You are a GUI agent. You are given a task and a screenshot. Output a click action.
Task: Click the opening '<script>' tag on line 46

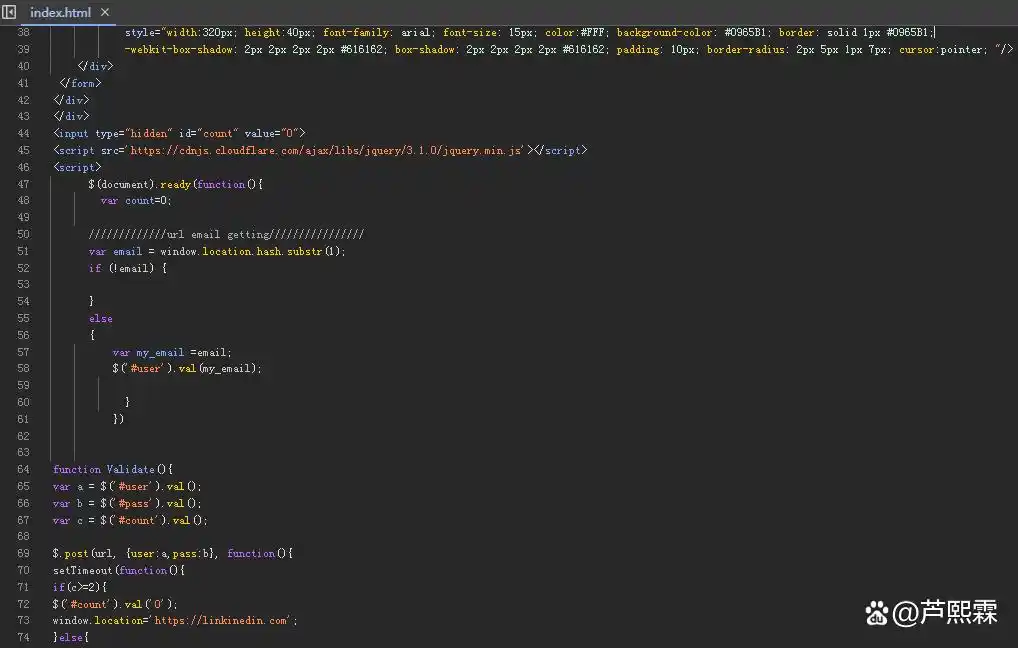[77, 168]
